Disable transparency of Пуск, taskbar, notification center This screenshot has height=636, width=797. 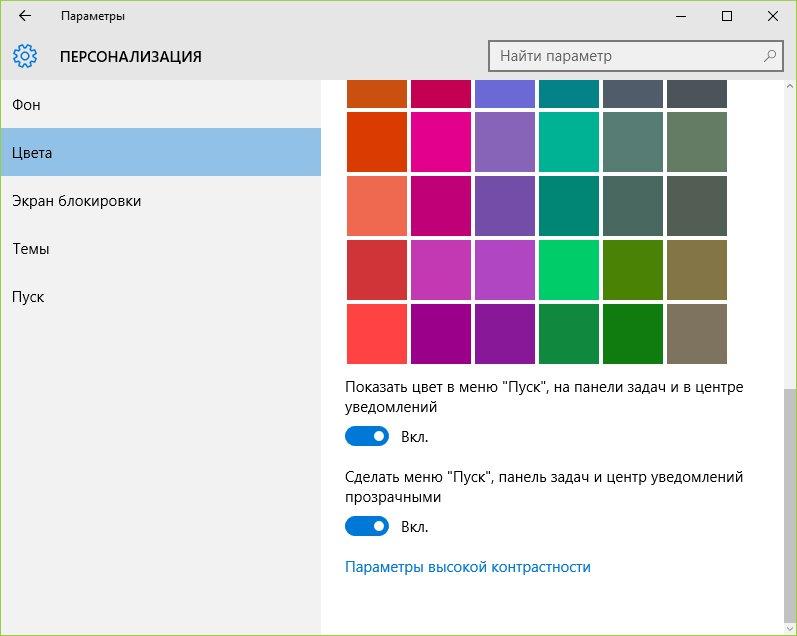pos(366,526)
